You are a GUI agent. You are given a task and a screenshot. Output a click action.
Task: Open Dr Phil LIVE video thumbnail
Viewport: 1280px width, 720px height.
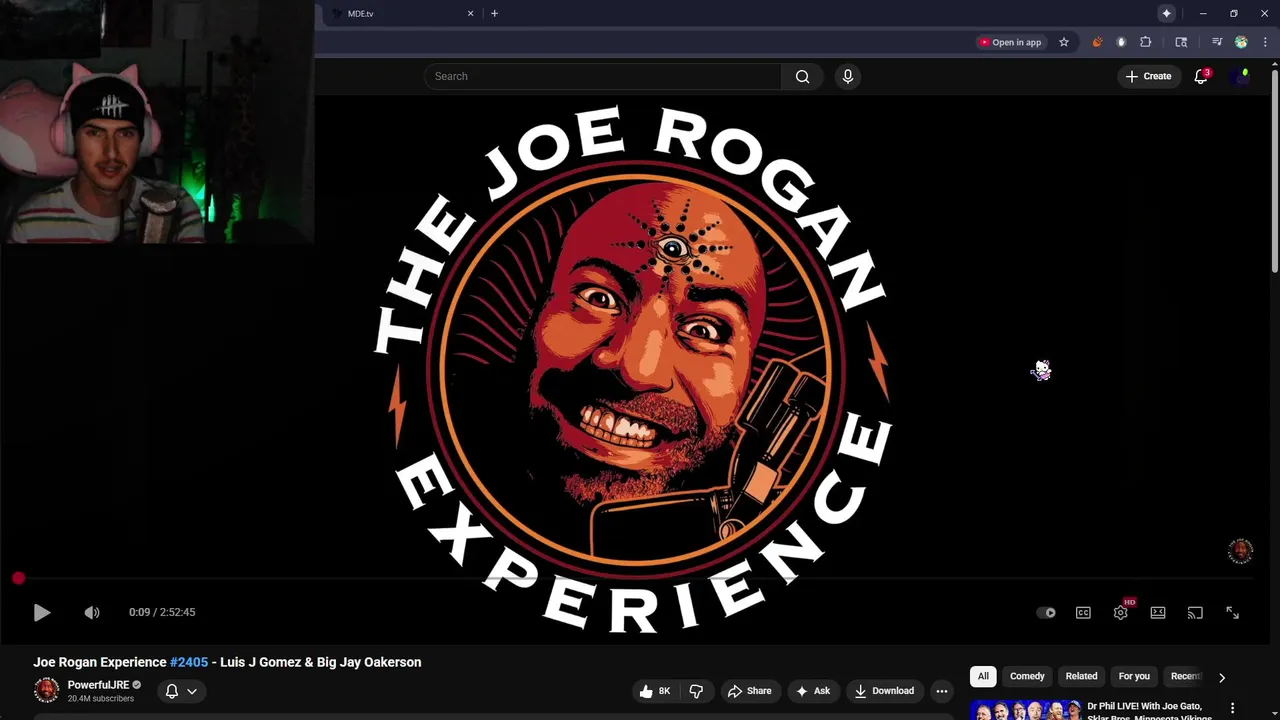[x=1025, y=711]
